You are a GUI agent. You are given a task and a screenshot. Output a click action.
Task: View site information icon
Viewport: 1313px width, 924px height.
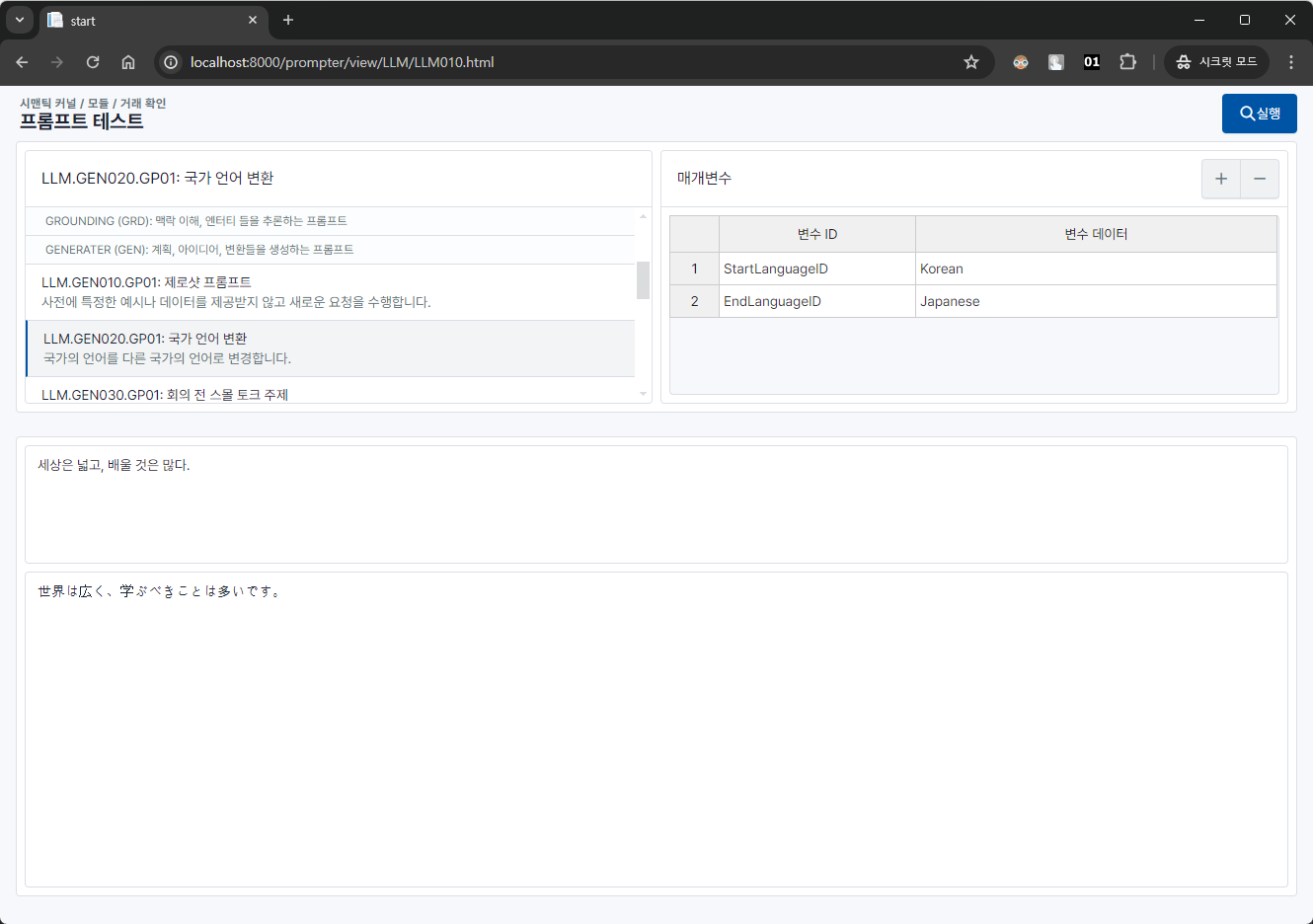click(x=171, y=62)
